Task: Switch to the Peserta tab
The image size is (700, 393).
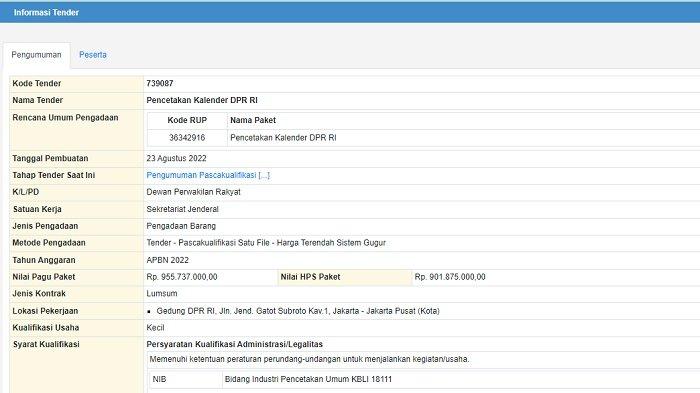Action: click(93, 55)
